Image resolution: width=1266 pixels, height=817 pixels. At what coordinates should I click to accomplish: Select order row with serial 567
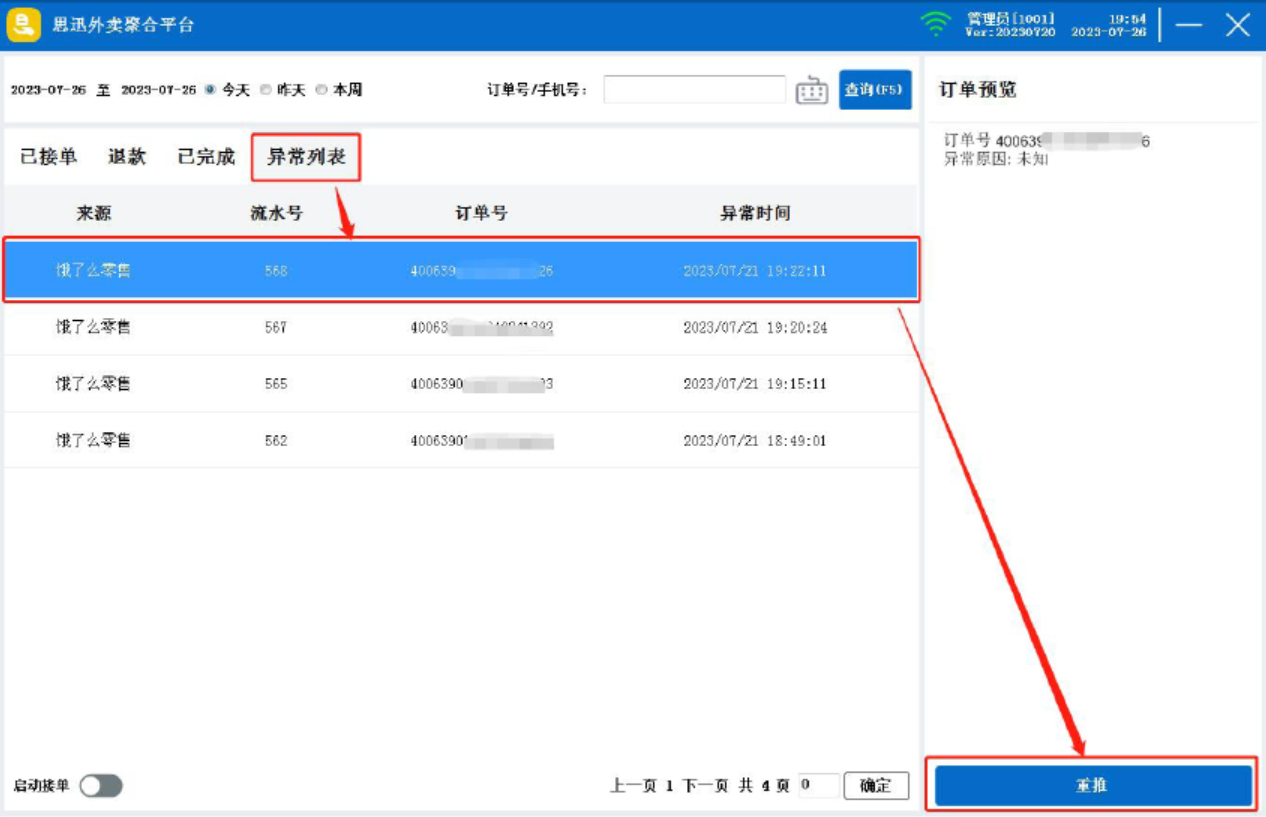pyautogui.click(x=460, y=327)
